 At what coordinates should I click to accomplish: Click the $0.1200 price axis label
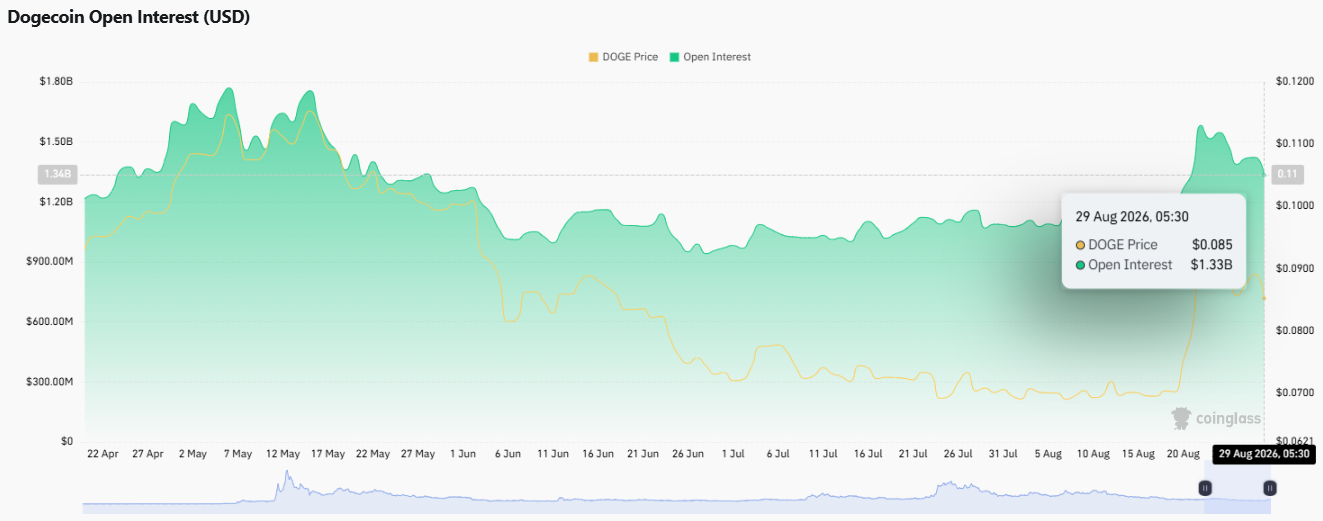click(1294, 81)
